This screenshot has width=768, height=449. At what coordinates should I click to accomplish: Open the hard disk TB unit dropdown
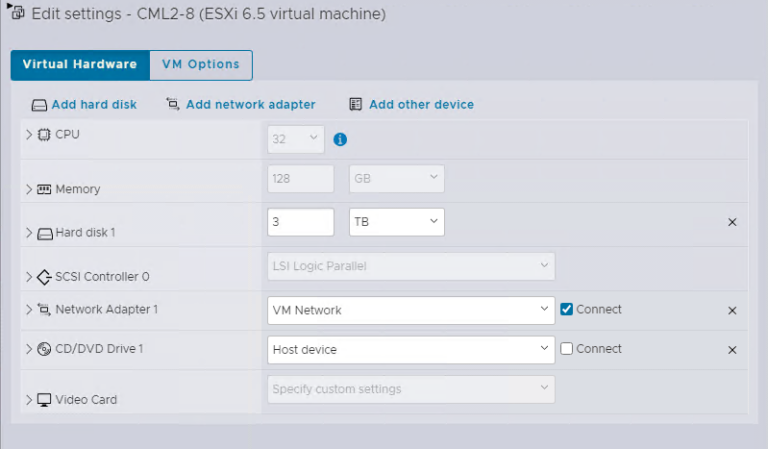(x=396, y=222)
